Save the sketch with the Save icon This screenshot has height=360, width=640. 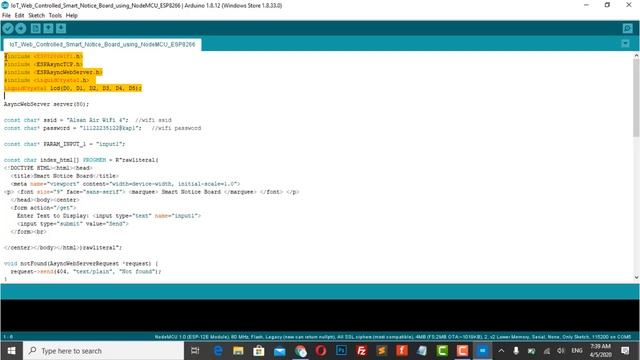point(61,28)
